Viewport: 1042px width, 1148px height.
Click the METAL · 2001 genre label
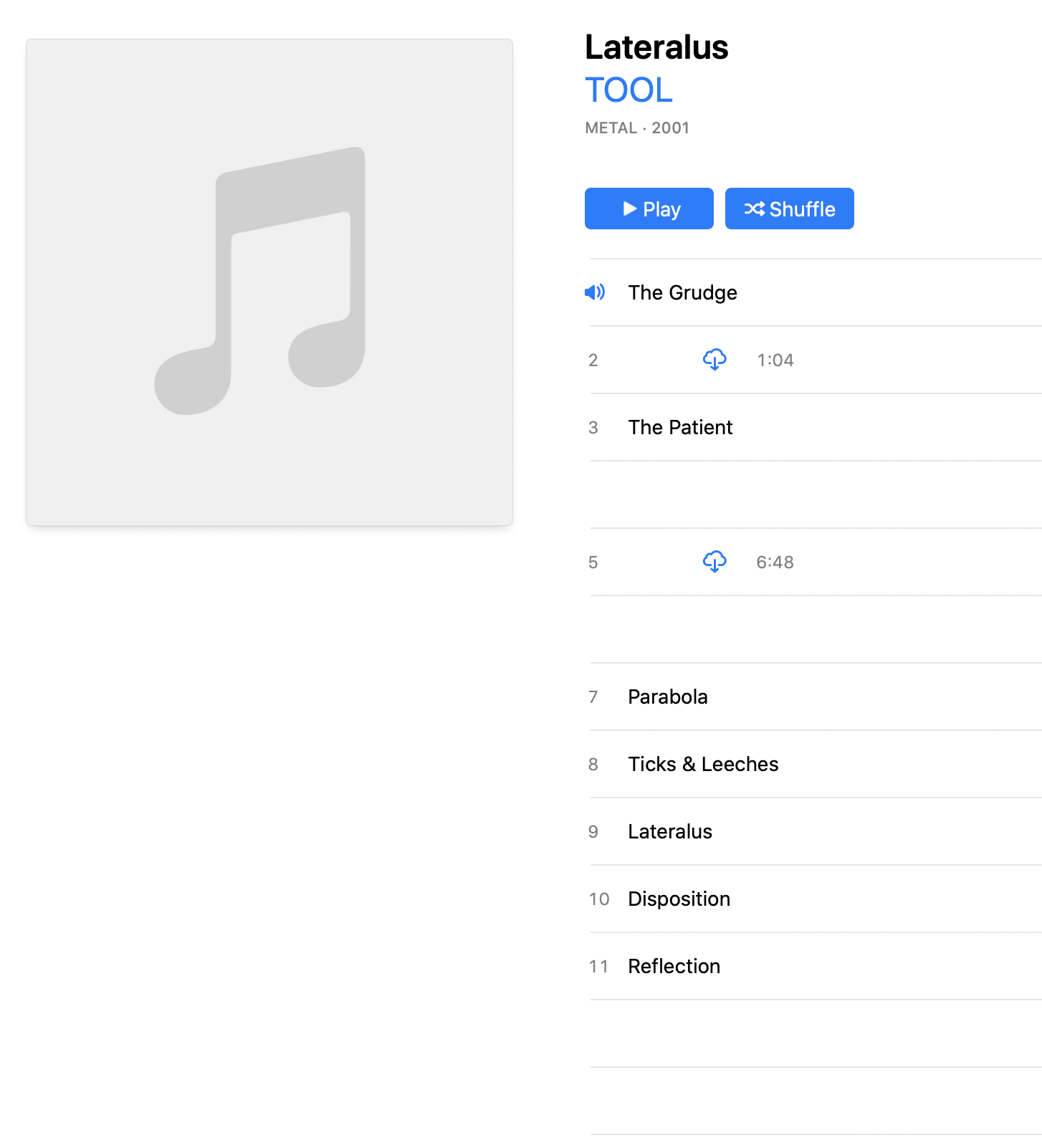tap(637, 128)
